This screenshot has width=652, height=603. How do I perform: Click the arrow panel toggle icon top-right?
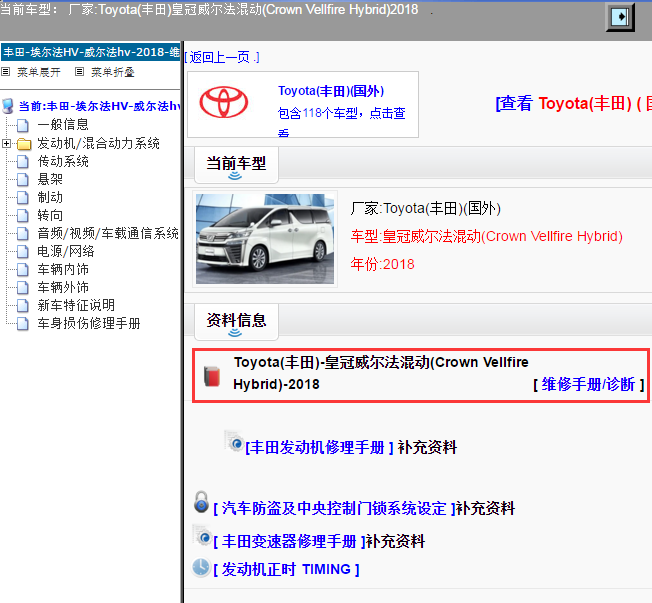pyautogui.click(x=620, y=17)
